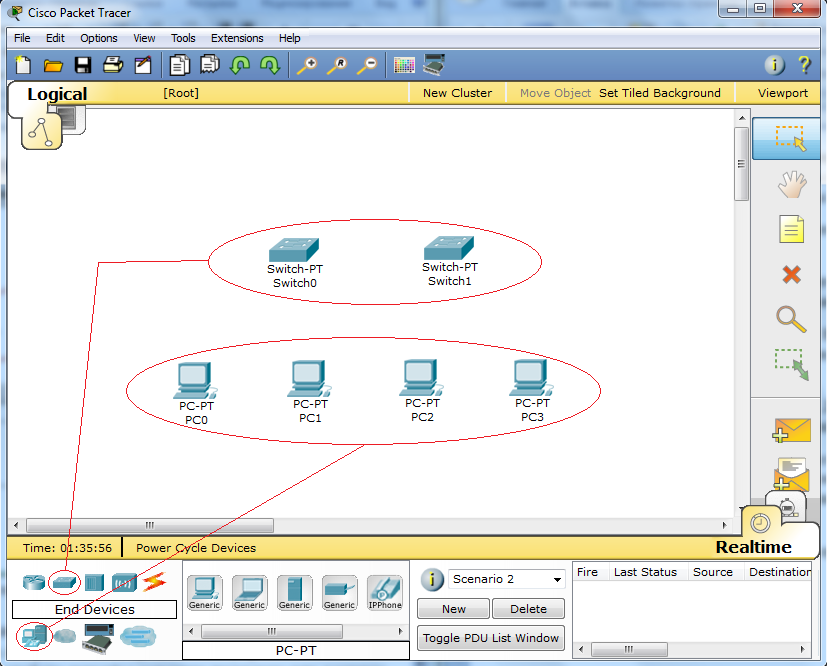The height and width of the screenshot is (666, 827).
Task: Open the Options menu
Action: (x=99, y=38)
